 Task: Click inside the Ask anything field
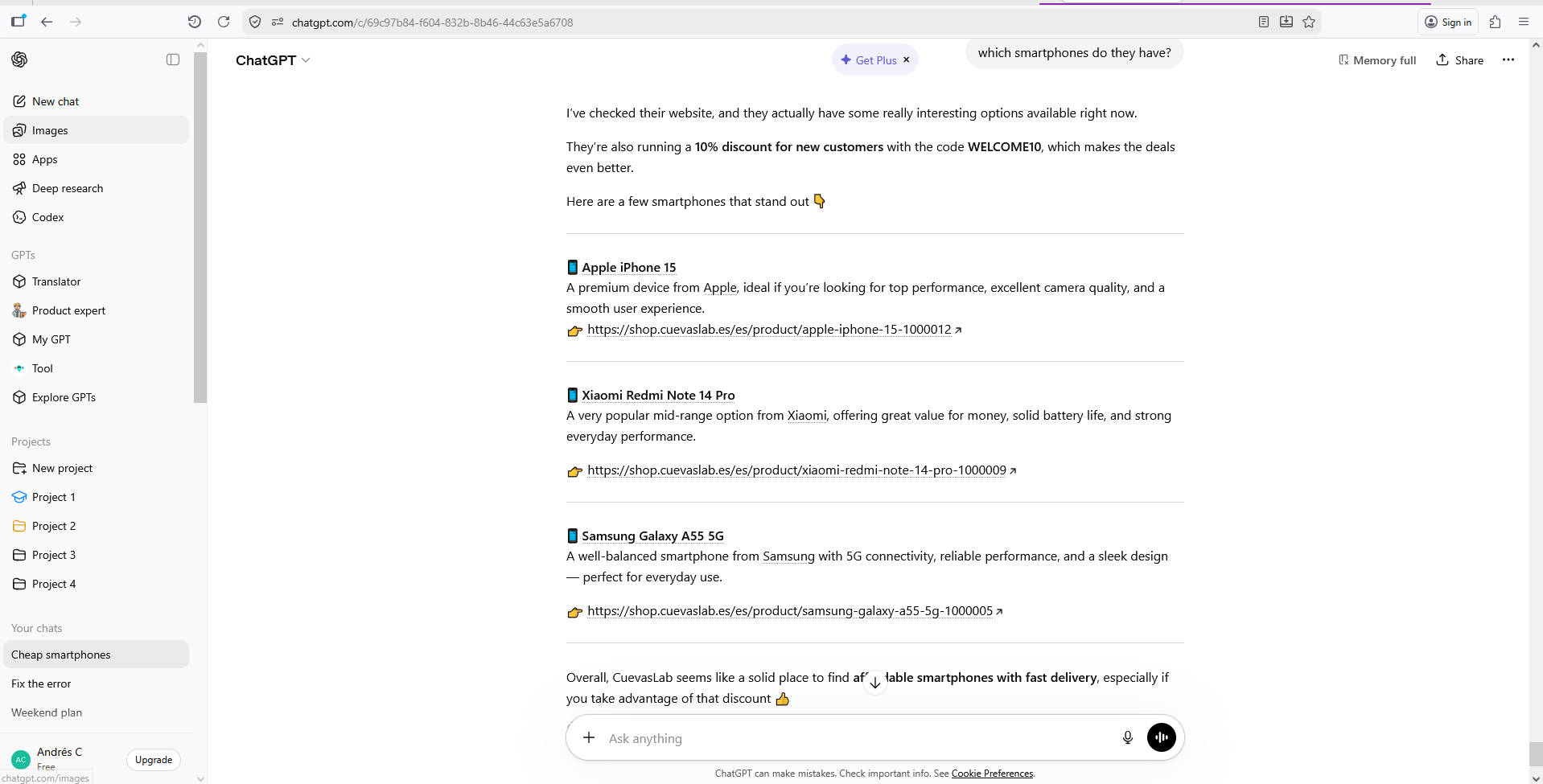pyautogui.click(x=804, y=738)
